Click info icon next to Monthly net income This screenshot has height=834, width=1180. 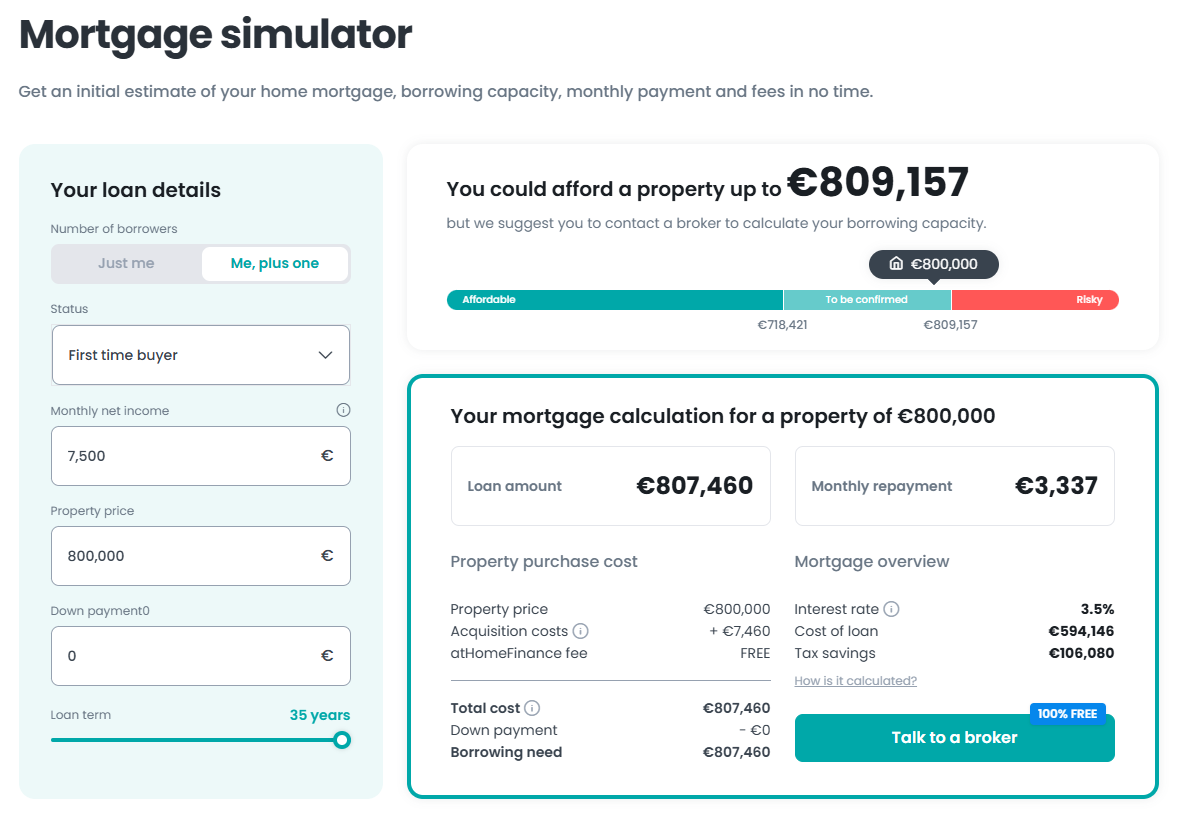coord(343,410)
